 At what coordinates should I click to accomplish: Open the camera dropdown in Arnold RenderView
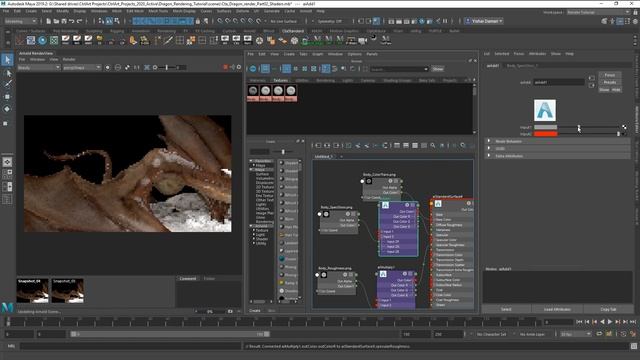point(82,67)
